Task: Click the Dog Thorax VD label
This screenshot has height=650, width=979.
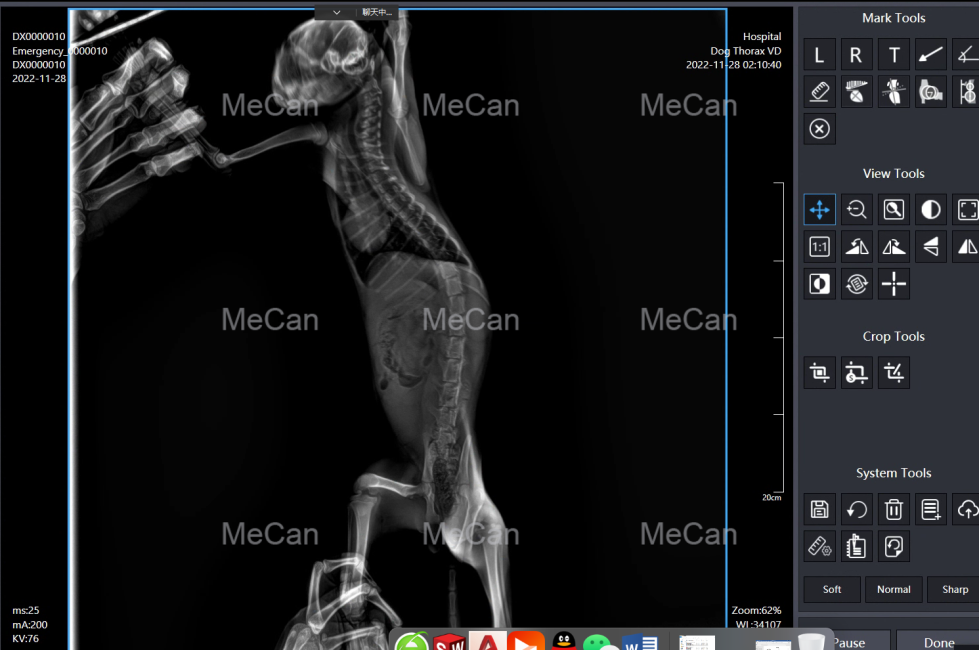Action: pyautogui.click(x=745, y=51)
